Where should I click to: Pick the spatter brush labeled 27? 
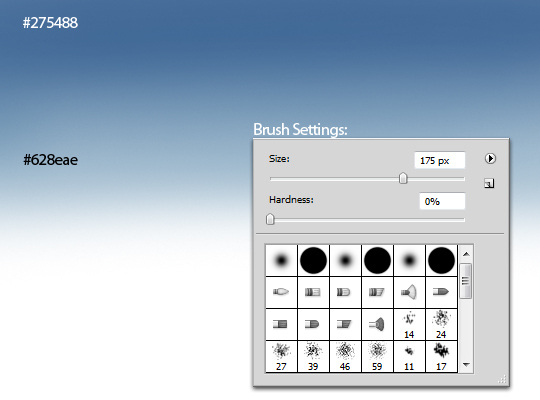(281, 356)
